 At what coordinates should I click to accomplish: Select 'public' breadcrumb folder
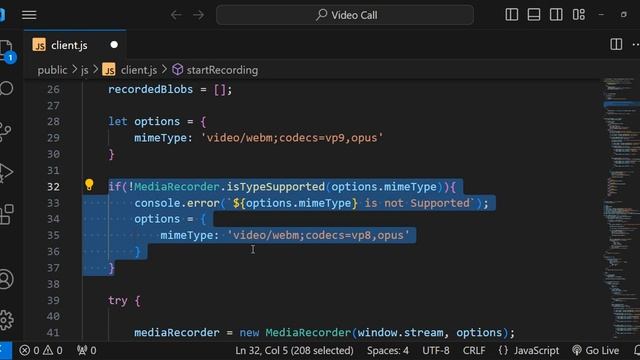click(52, 70)
